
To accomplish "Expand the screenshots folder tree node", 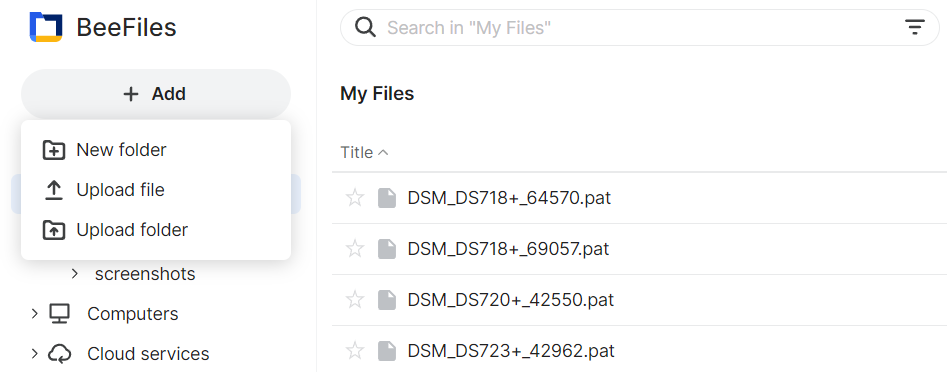I will pyautogui.click(x=74, y=274).
